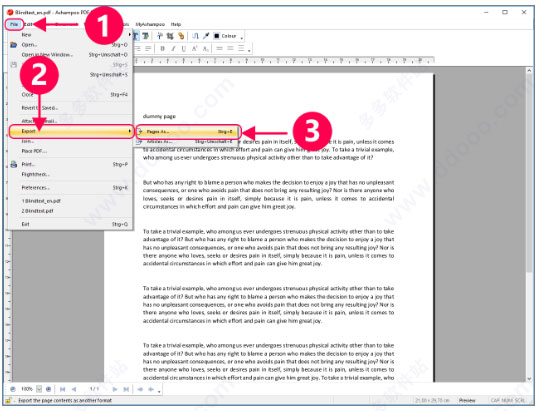Open the File menu

(x=14, y=24)
